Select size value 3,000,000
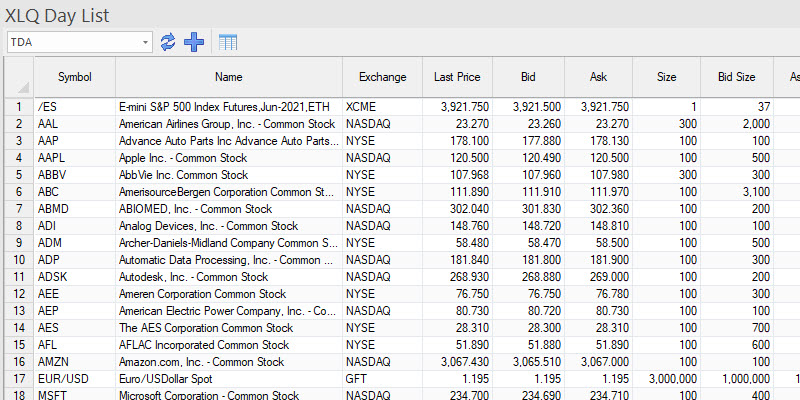 tap(666, 379)
